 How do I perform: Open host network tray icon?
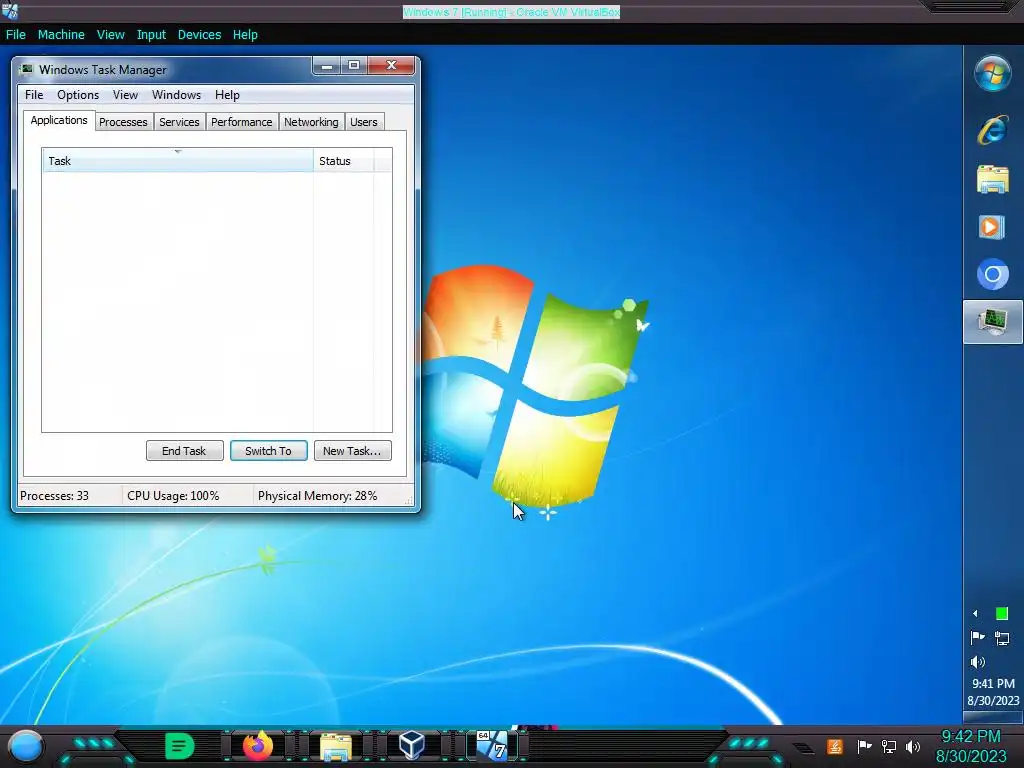tap(889, 746)
